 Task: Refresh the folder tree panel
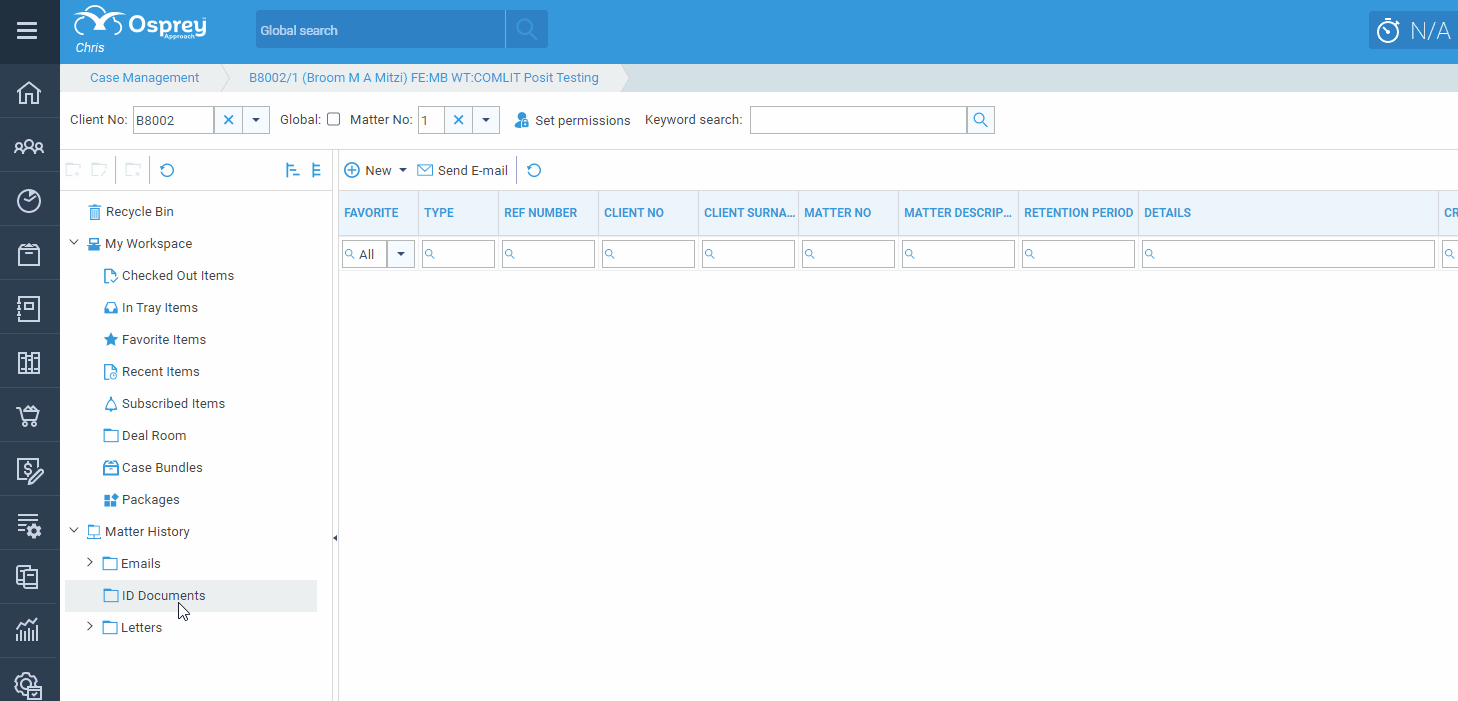(167, 171)
